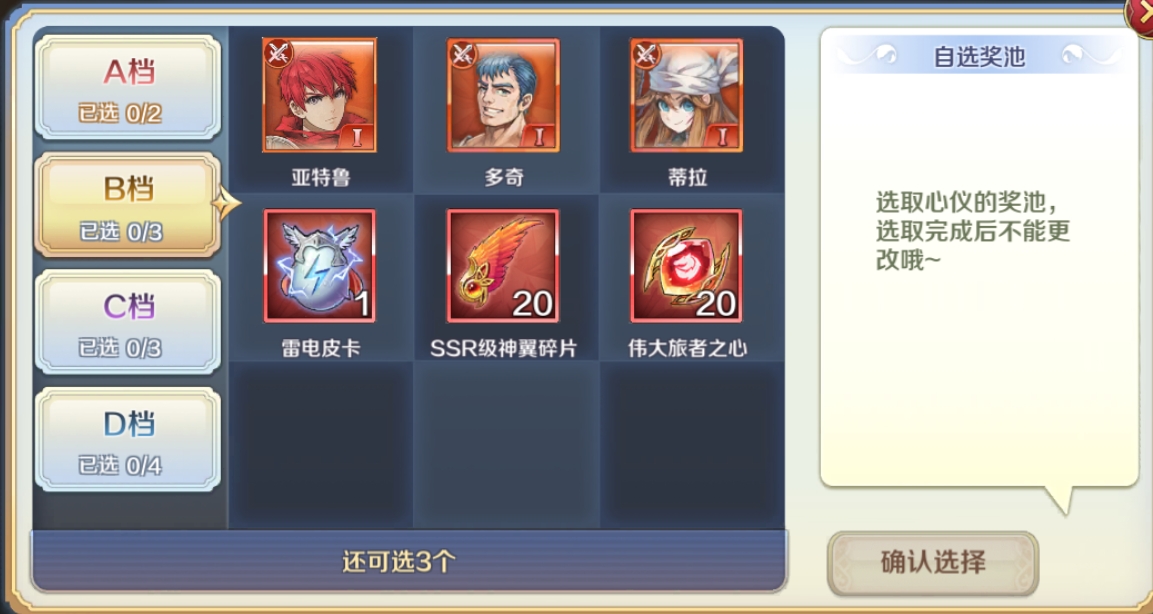Image resolution: width=1153 pixels, height=614 pixels.
Task: Click the 亚特鲁 name label
Action: tap(320, 177)
